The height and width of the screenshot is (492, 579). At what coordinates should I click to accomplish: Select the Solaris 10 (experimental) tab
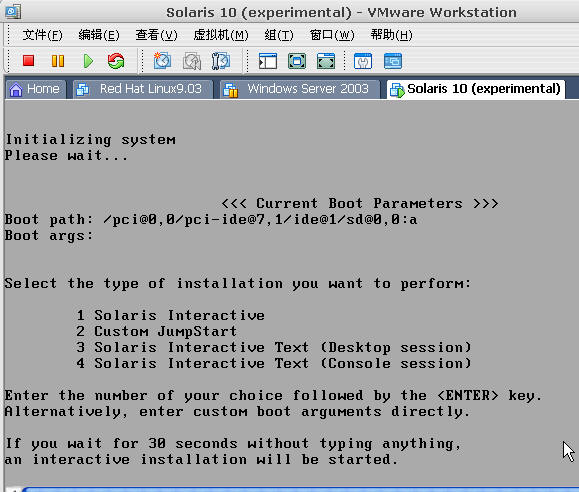point(476,89)
